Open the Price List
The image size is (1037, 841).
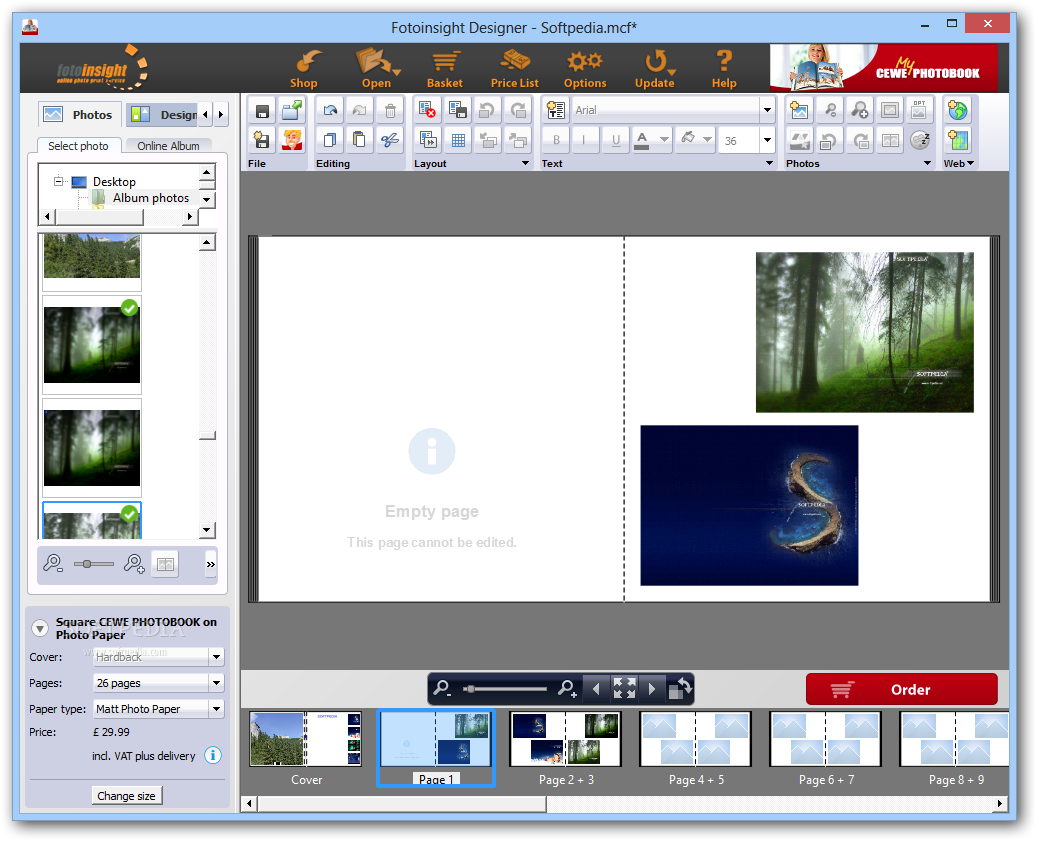point(515,69)
